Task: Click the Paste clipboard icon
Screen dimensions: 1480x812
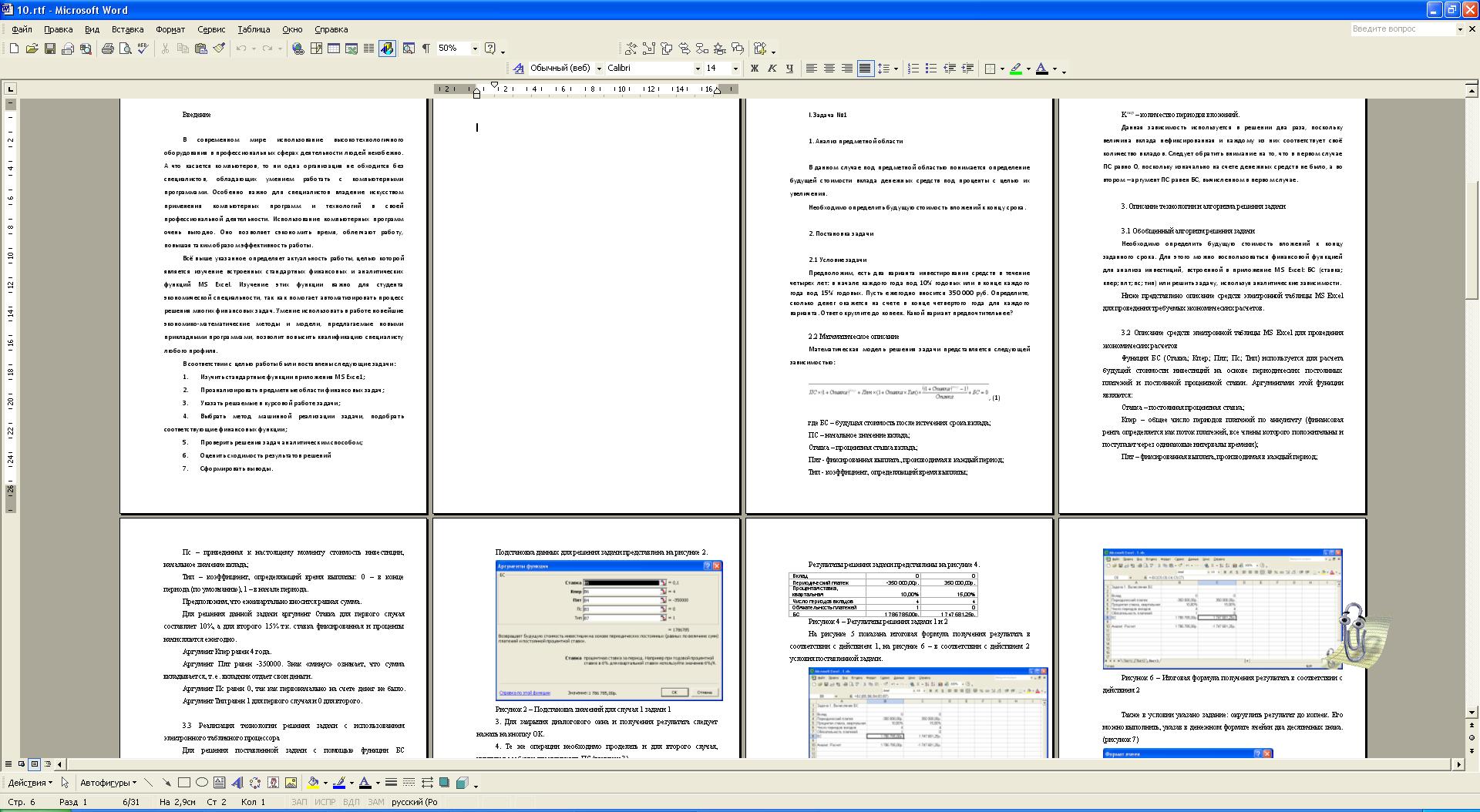Action: coord(201,49)
